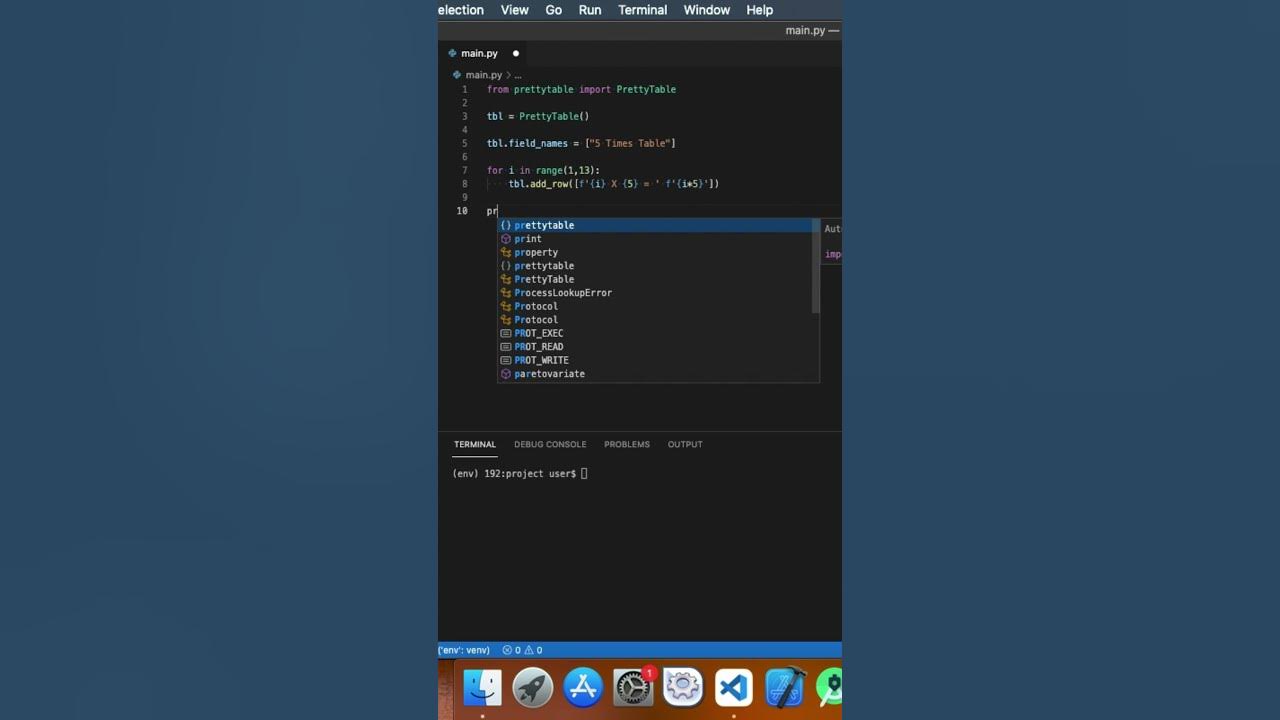The width and height of the screenshot is (1280, 720).
Task: Open the Go menu
Action: [553, 10]
